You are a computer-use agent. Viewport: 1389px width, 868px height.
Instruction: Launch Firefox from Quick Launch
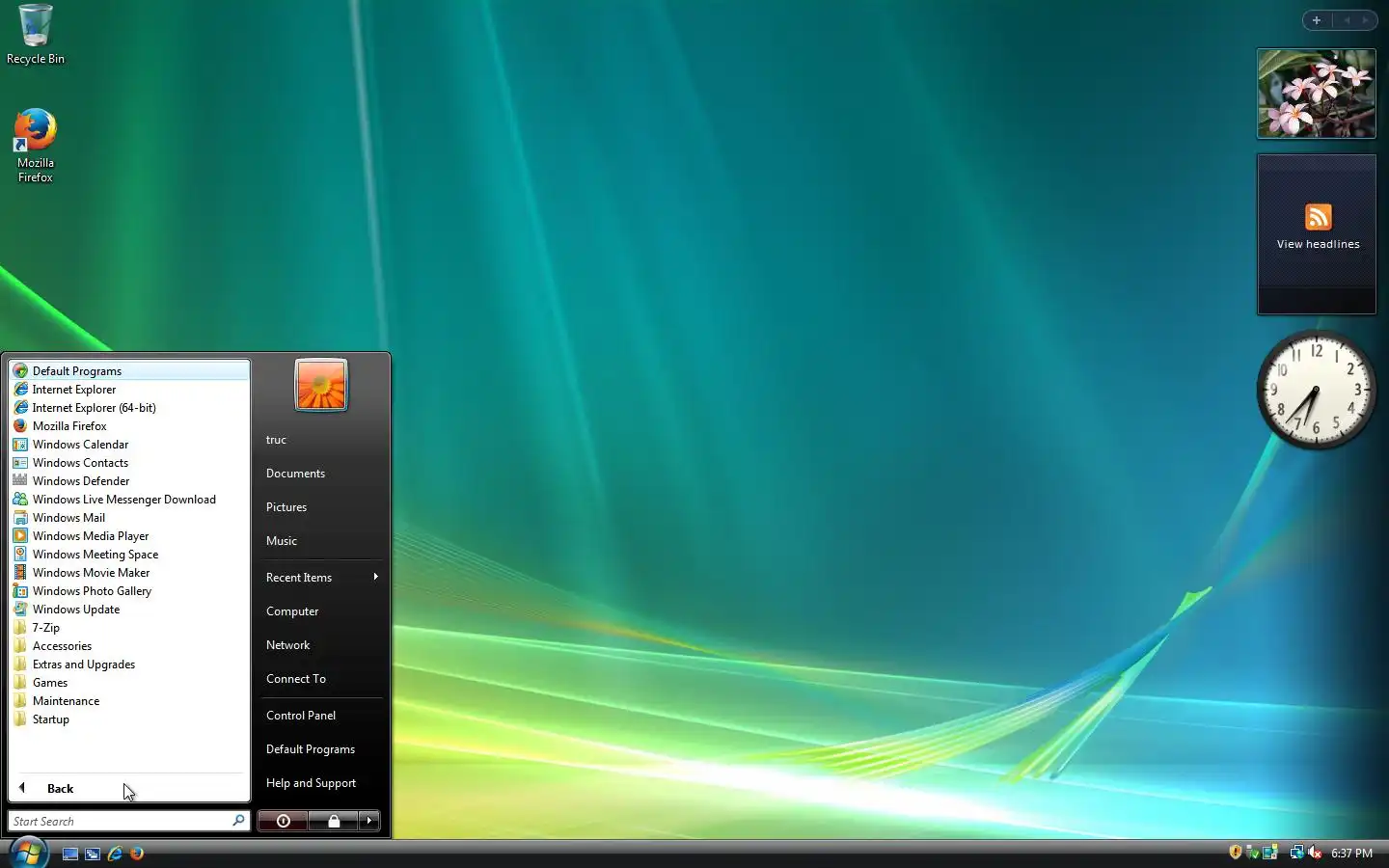pos(137,854)
